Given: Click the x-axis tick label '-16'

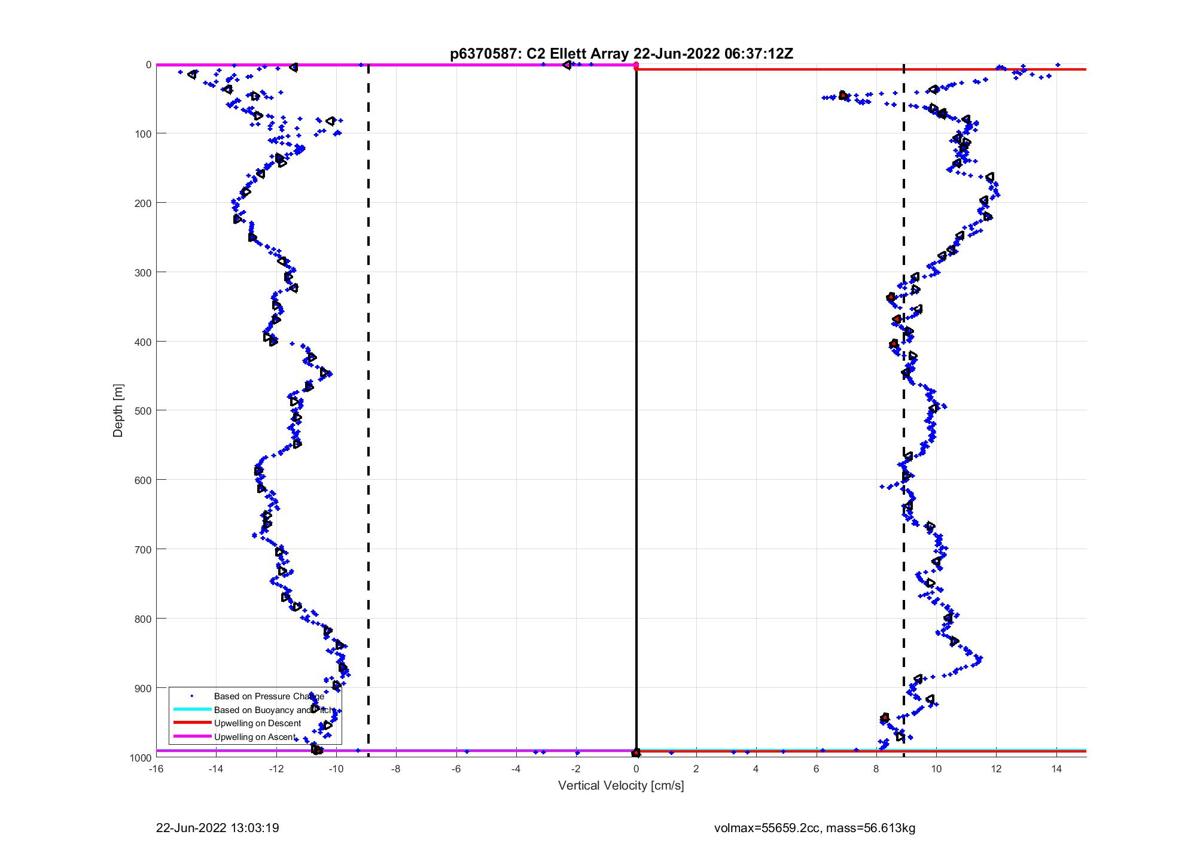Looking at the screenshot, I should [156, 769].
